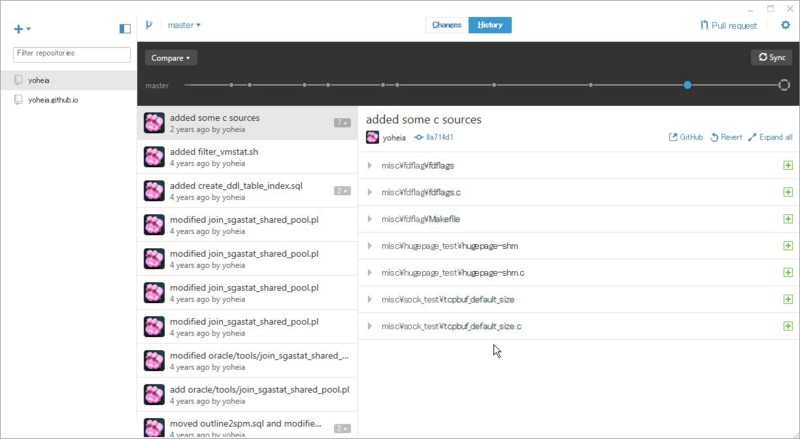Click added-file plus icon for tcpbuf_default_size
Image resolution: width=800 pixels, height=439 pixels.
[788, 299]
